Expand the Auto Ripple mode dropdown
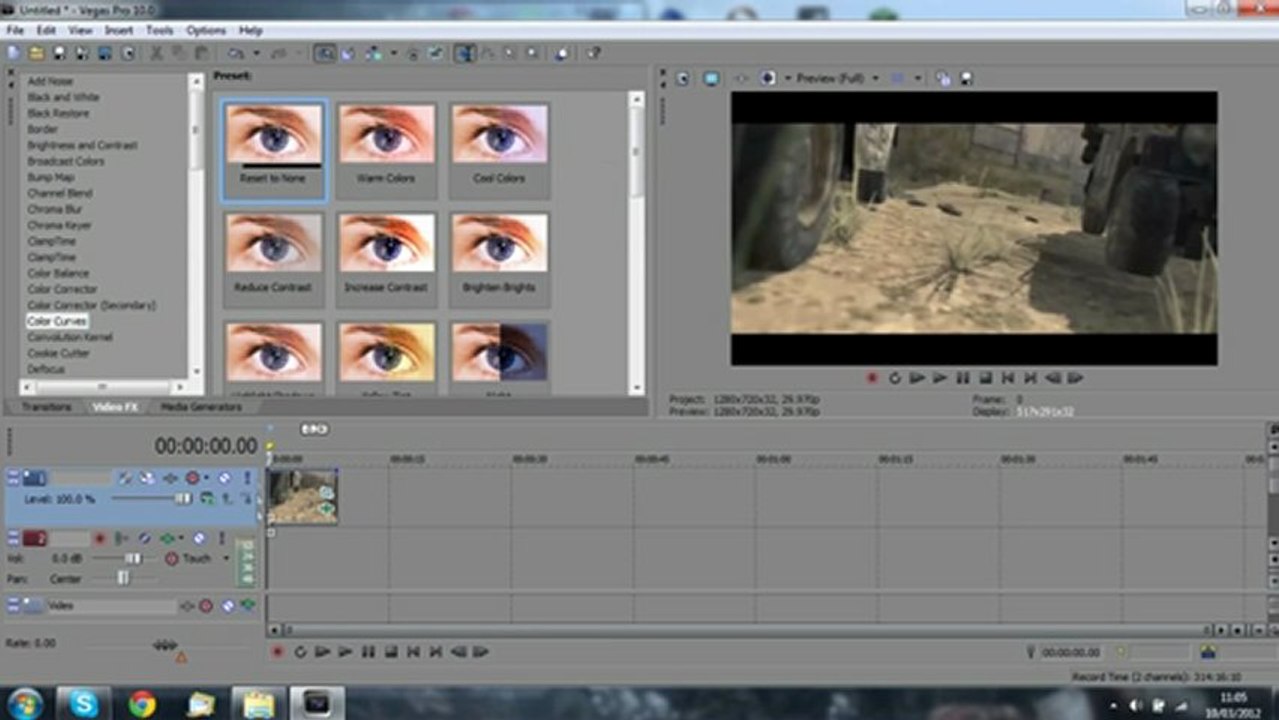This screenshot has width=1279, height=720. [393, 53]
